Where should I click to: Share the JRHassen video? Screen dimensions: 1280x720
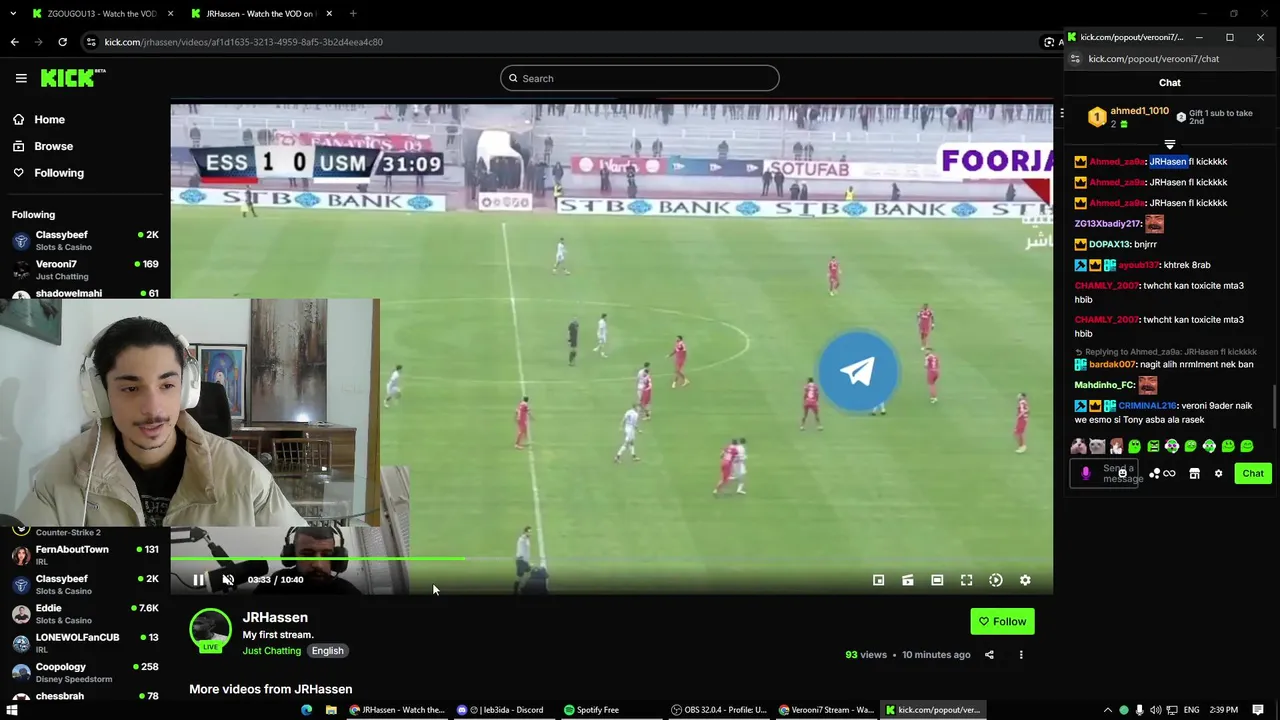989,655
